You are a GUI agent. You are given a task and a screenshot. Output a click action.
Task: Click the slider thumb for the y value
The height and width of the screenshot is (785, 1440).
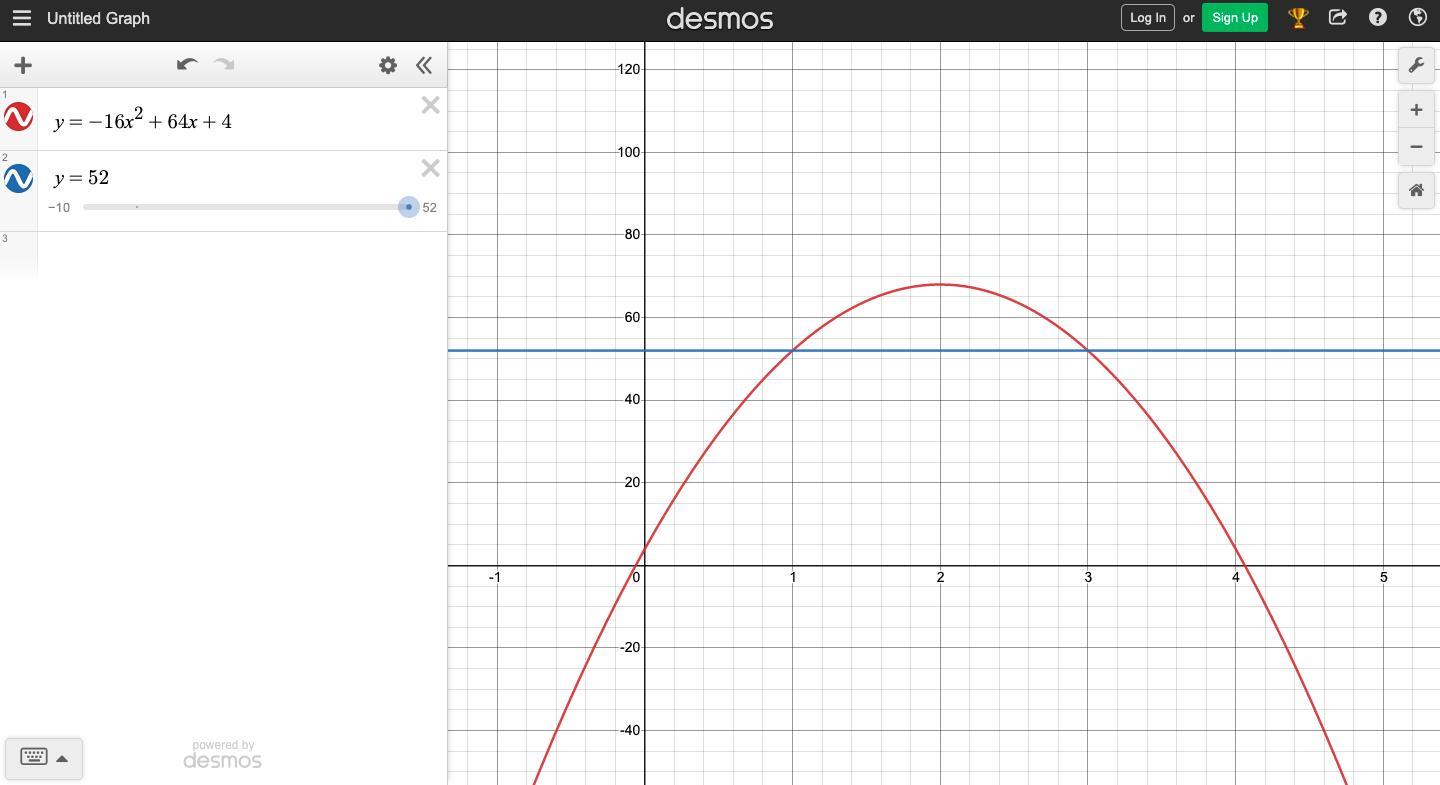click(408, 207)
